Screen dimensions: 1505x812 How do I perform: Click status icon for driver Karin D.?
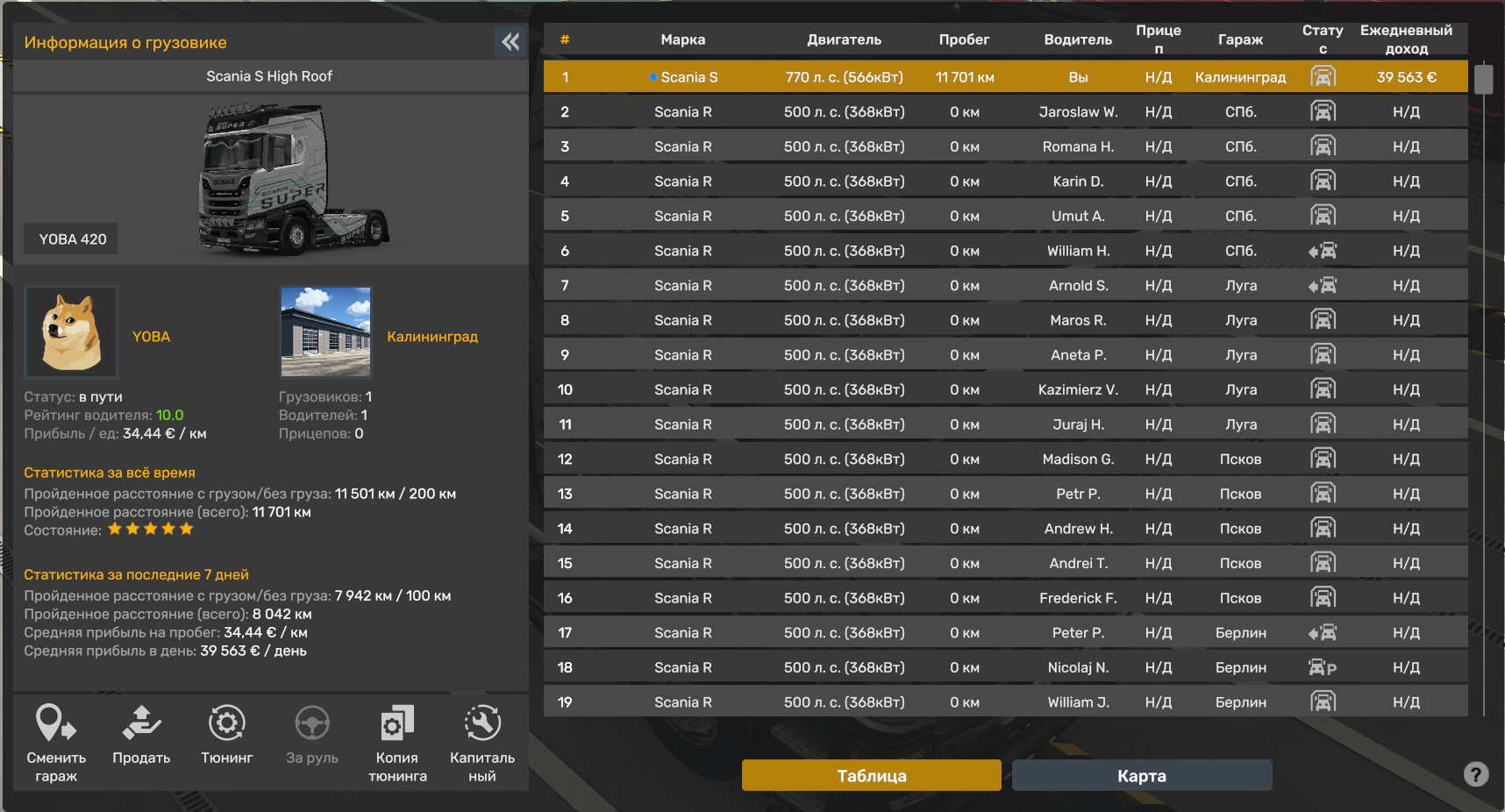[x=1323, y=182]
